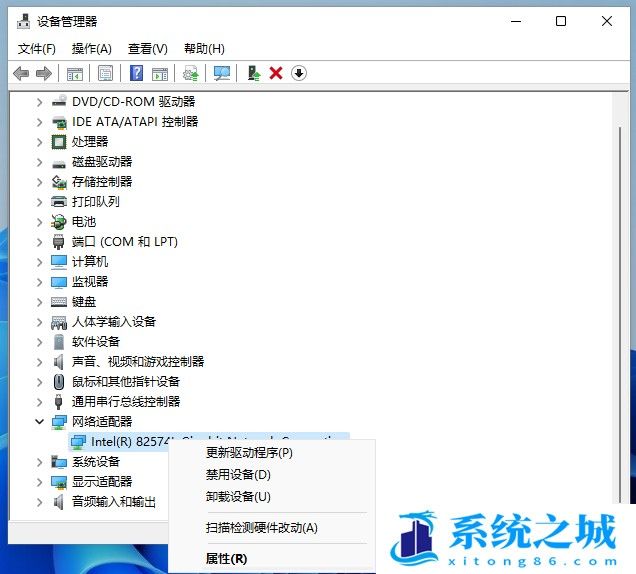Click the vertical scrollbar of device tree
Screen dimensions: 636x574
pyautogui.click(x=620, y=315)
